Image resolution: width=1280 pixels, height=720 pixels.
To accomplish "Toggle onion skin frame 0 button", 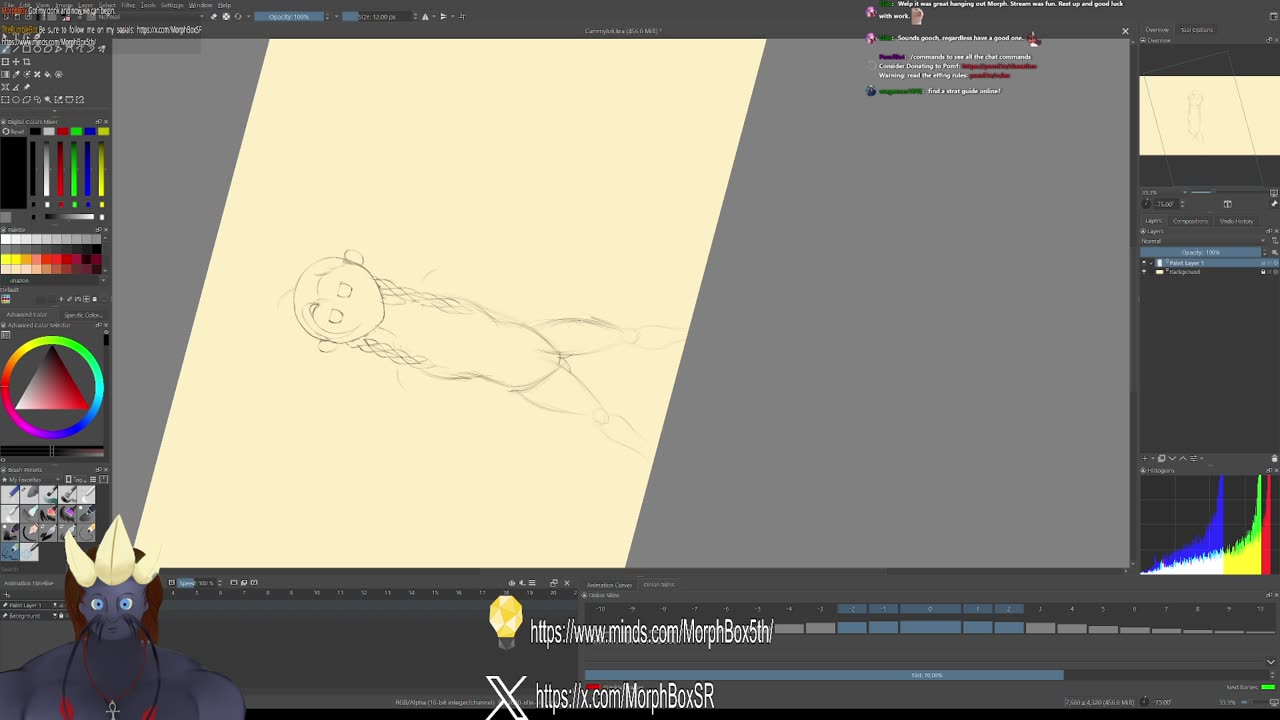I will pos(930,609).
